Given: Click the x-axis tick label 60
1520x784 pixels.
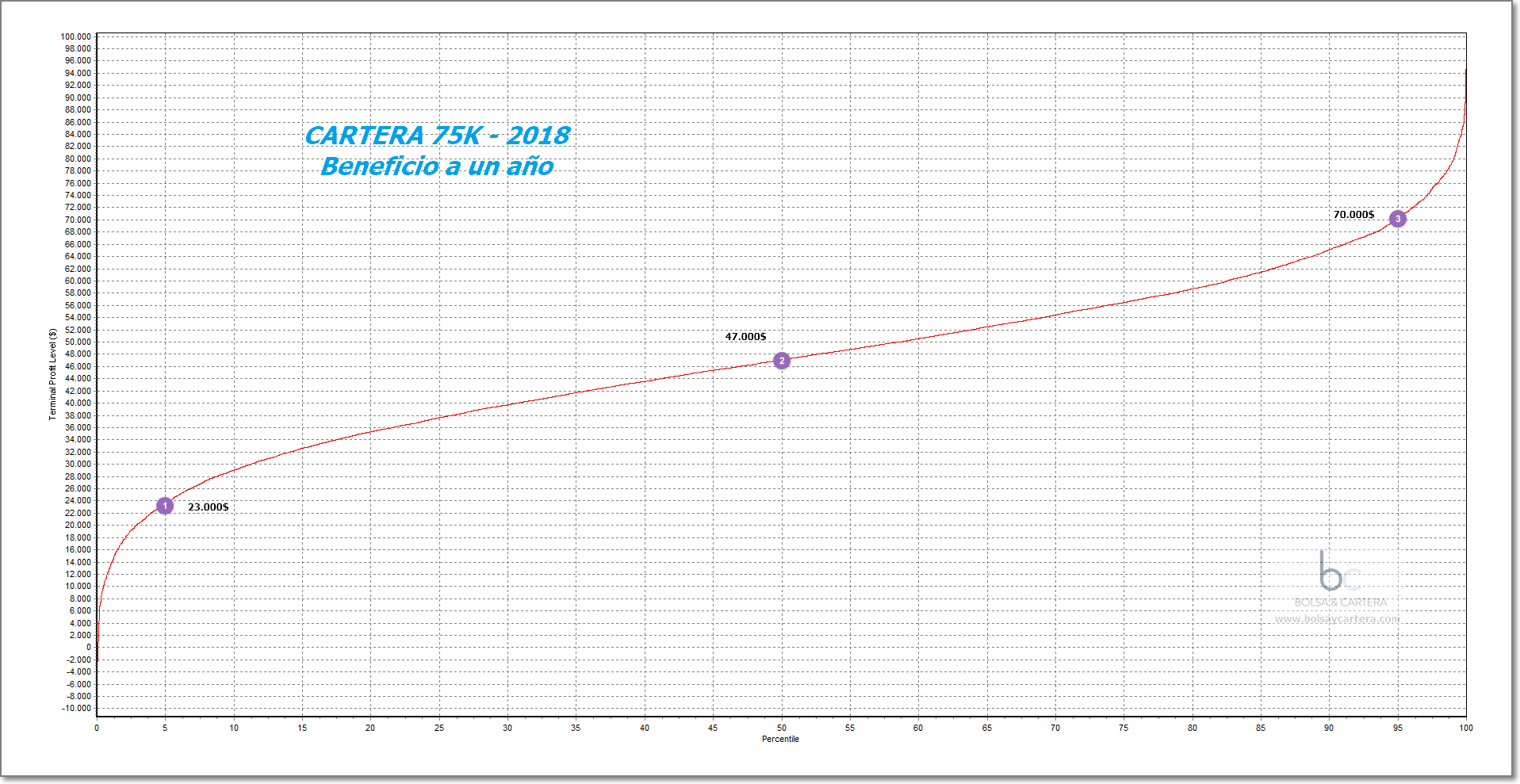Looking at the screenshot, I should point(918,728).
